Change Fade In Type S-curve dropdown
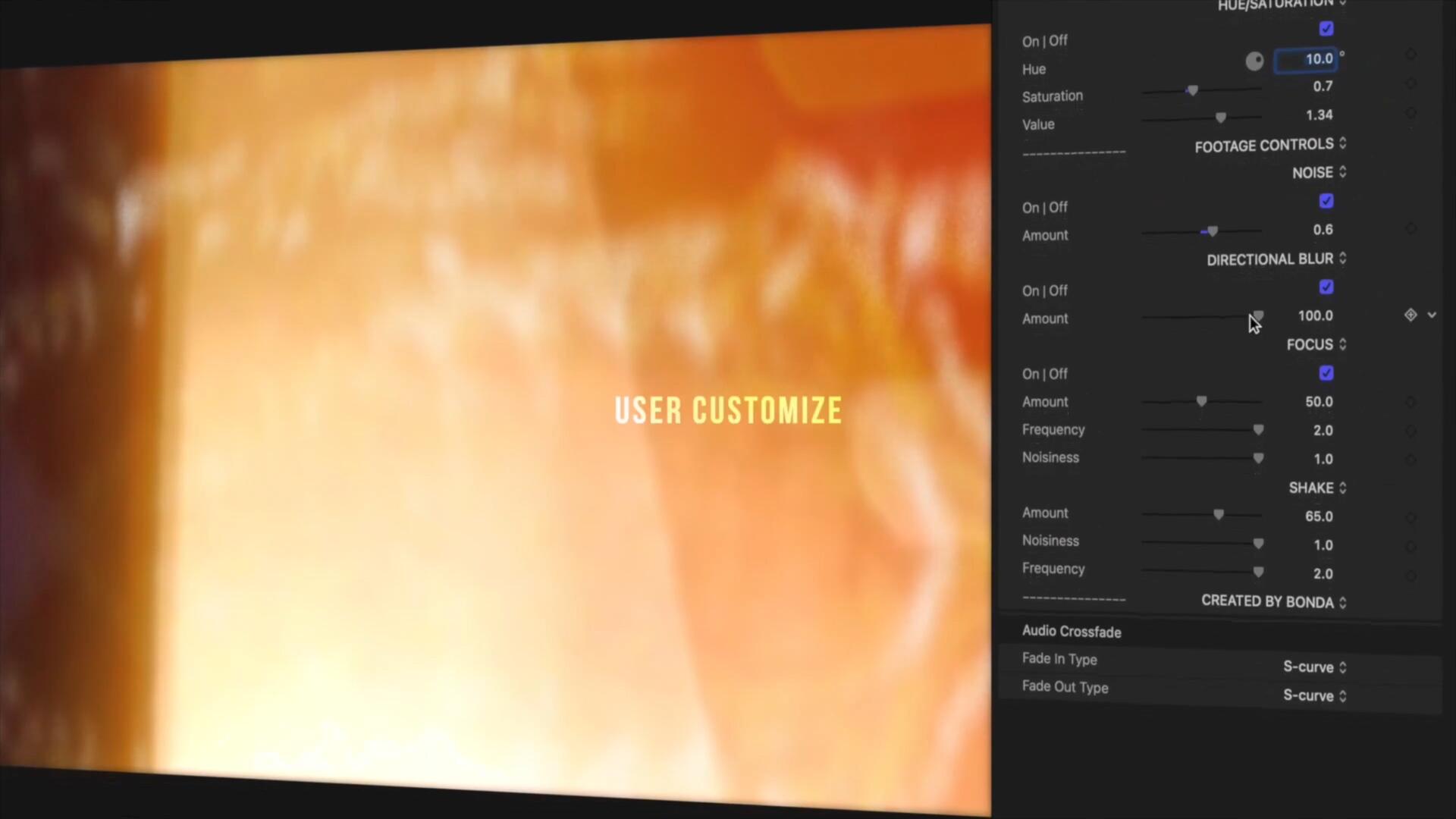This screenshot has width=1456, height=819. pos(1315,667)
